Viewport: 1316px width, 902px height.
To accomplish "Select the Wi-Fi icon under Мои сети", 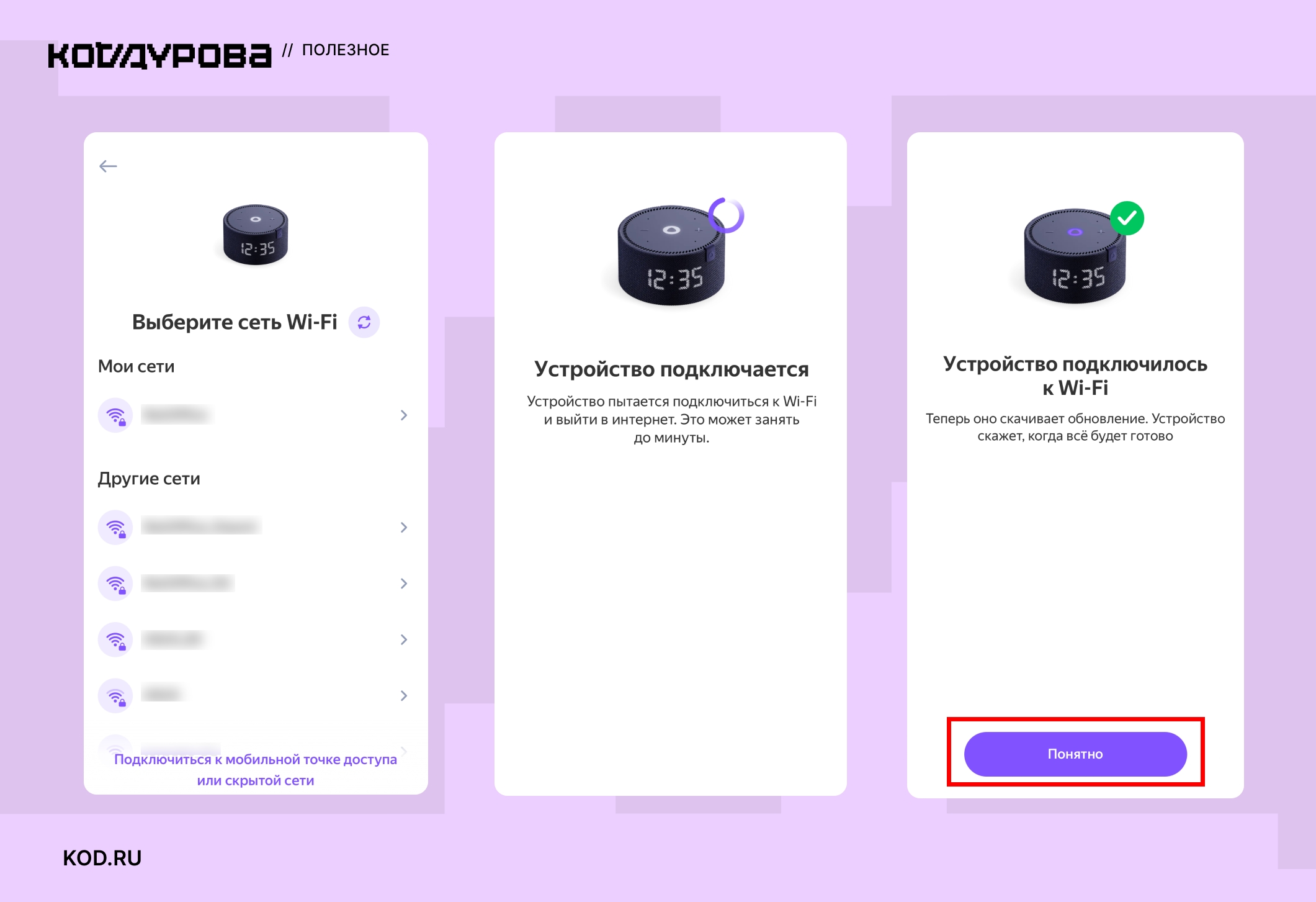I will (x=115, y=415).
